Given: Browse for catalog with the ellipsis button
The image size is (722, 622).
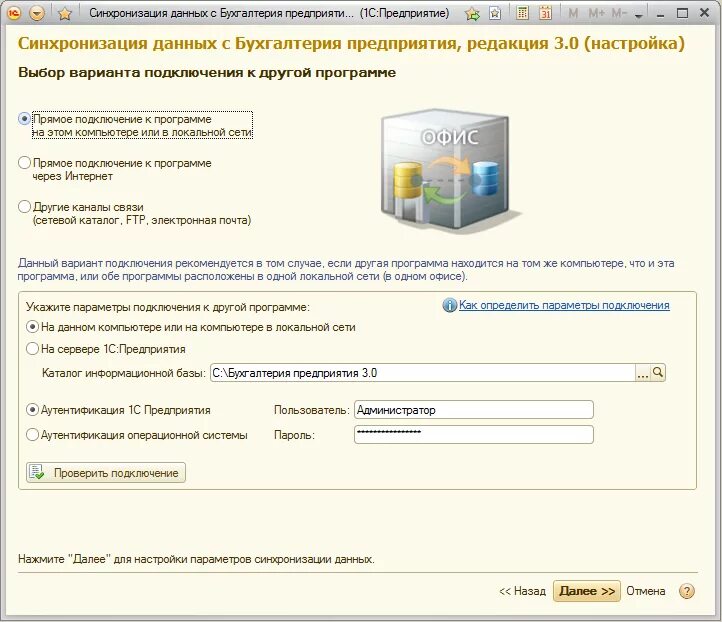Looking at the screenshot, I should [642, 373].
